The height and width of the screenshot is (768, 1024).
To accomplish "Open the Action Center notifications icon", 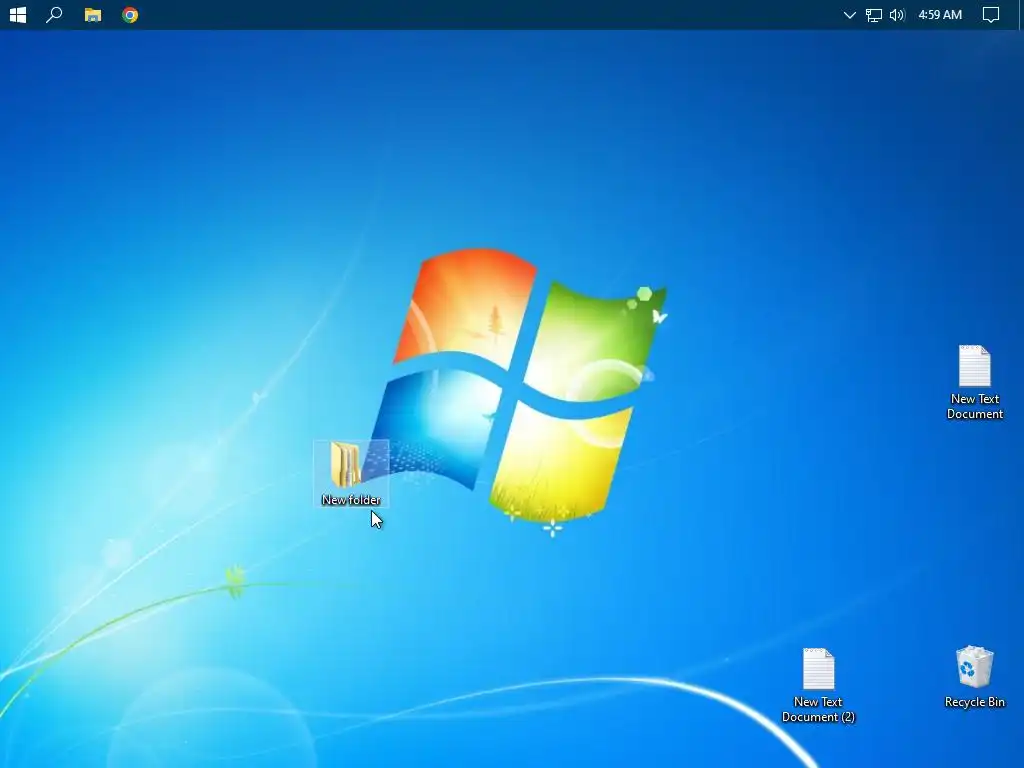I will (991, 15).
